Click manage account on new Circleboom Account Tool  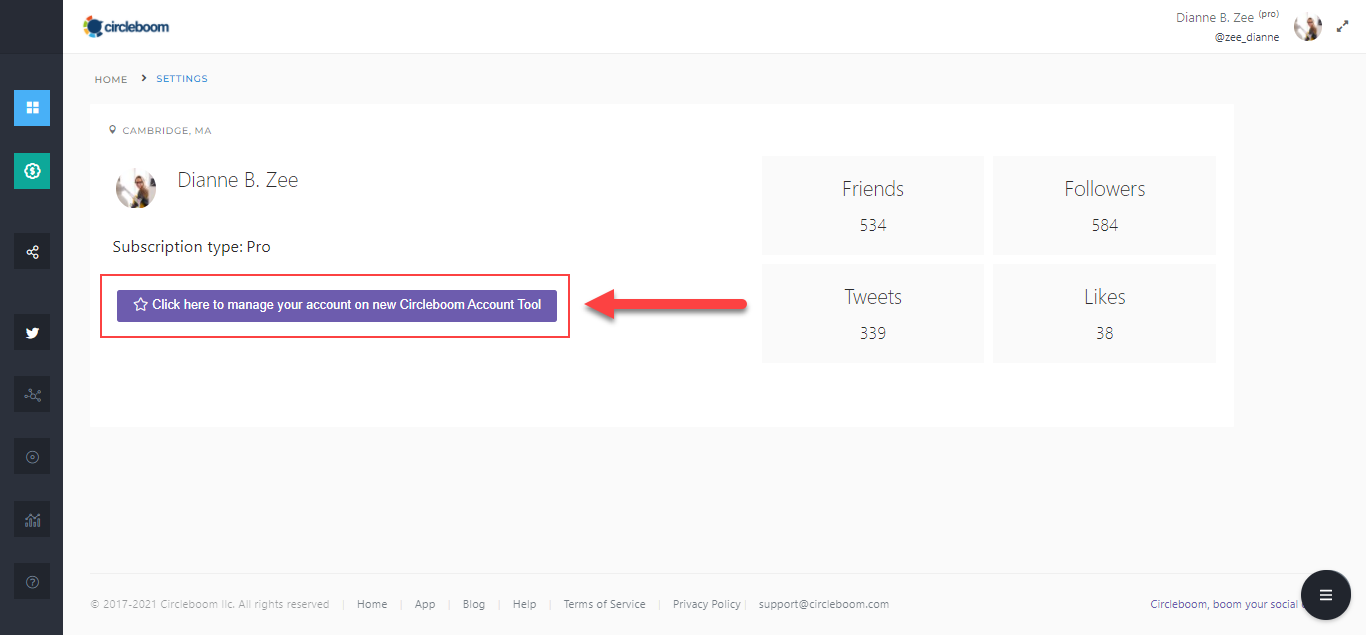click(x=337, y=305)
